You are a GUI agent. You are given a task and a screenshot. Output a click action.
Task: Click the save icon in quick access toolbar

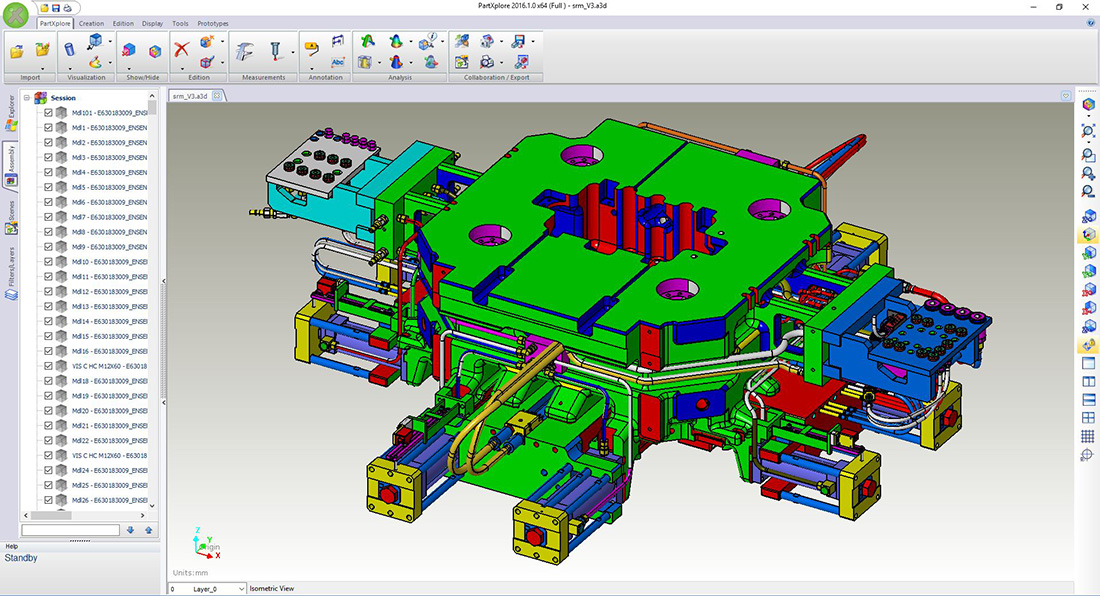click(x=57, y=7)
